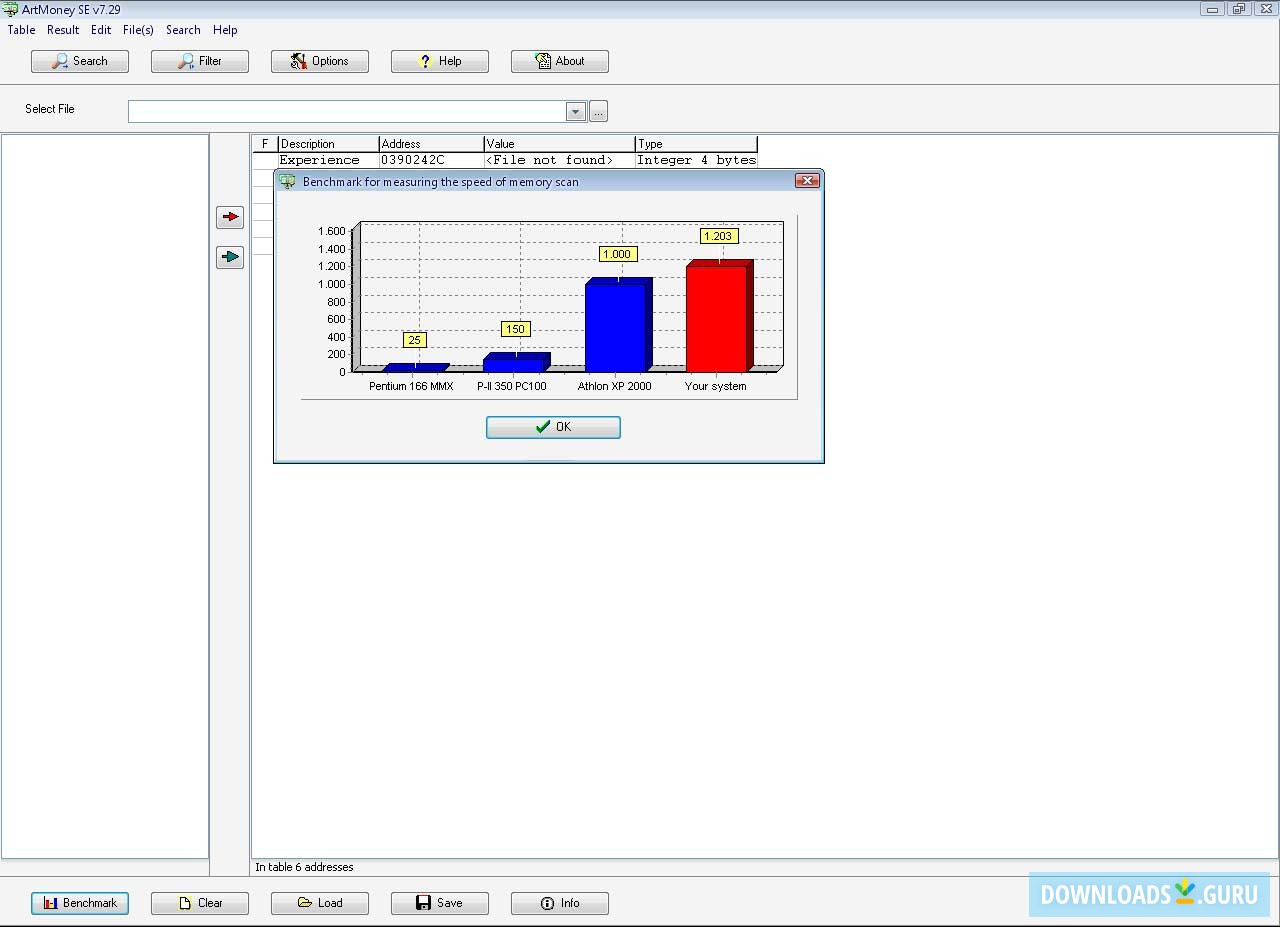Open a table with the Load folder icon
Viewport: 1280px width, 927px height.
(x=303, y=903)
